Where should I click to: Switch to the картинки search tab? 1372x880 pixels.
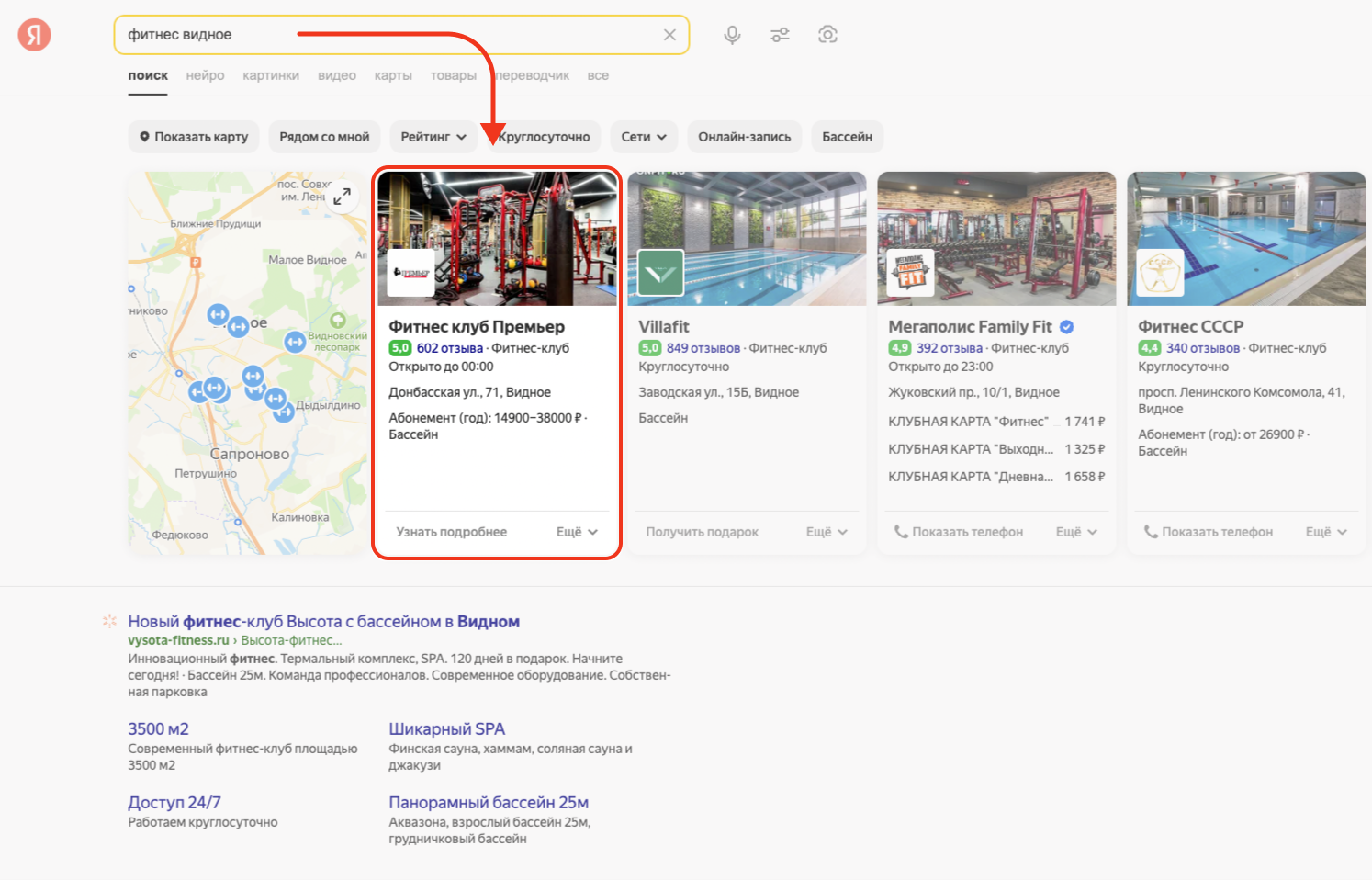point(271,75)
